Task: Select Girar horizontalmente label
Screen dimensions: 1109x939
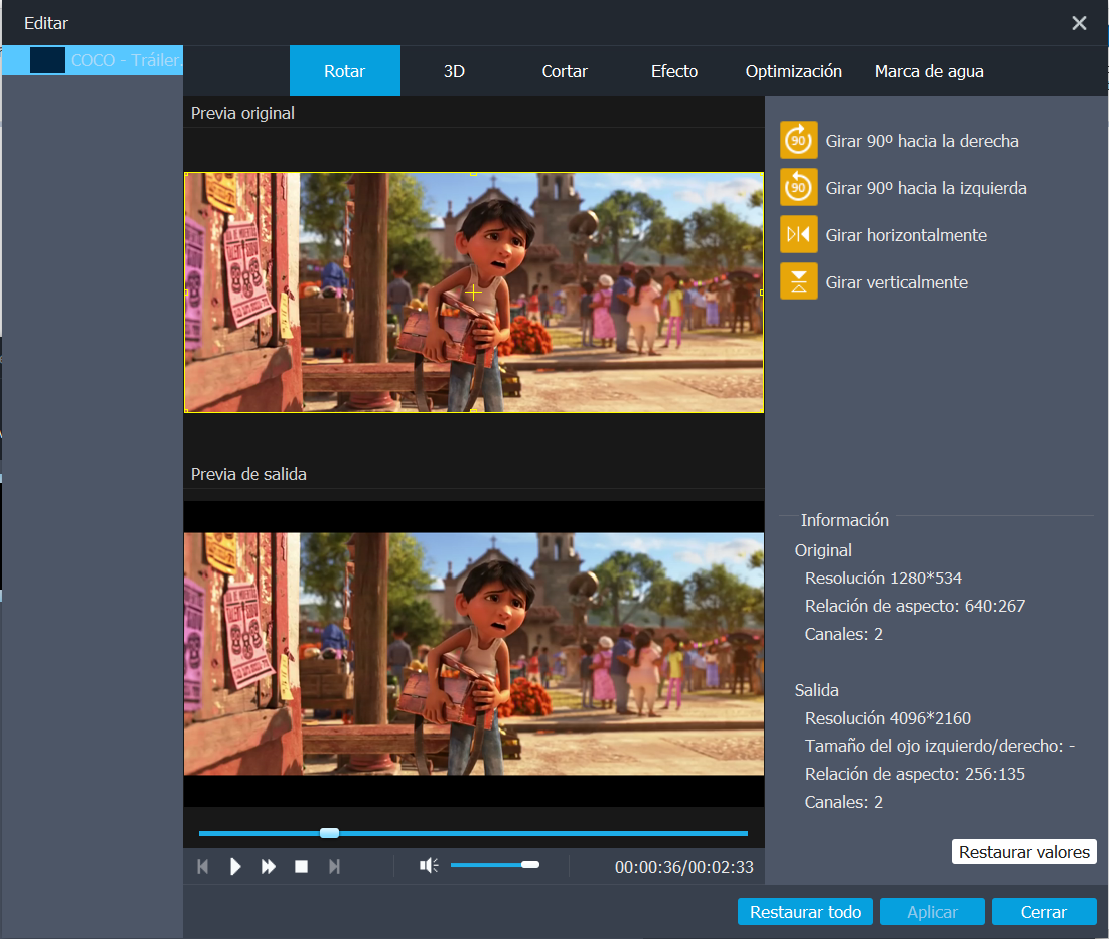Action: tap(906, 235)
